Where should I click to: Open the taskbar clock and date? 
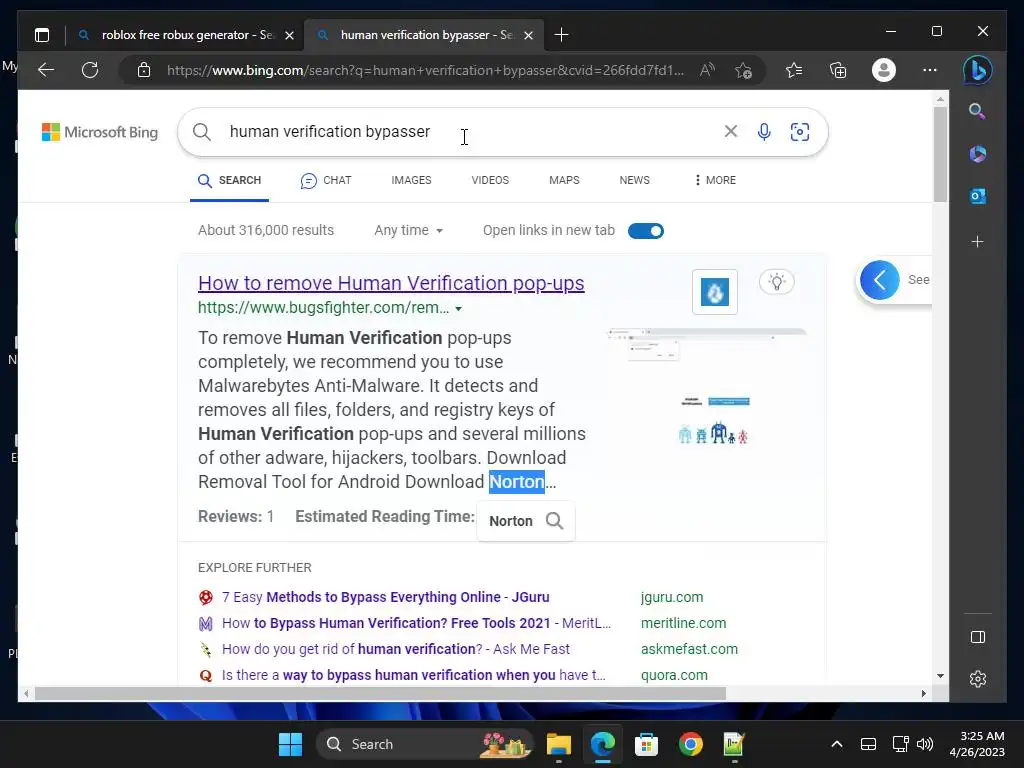[977, 744]
